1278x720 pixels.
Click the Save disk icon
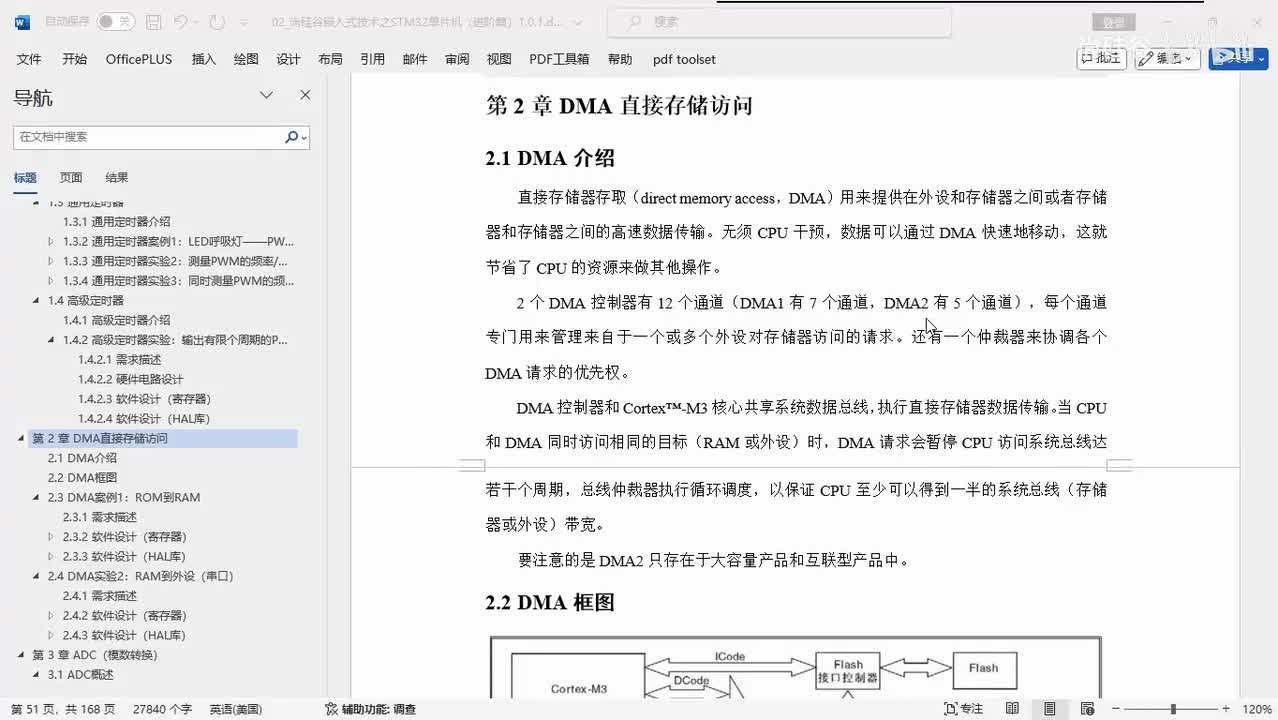(x=153, y=21)
